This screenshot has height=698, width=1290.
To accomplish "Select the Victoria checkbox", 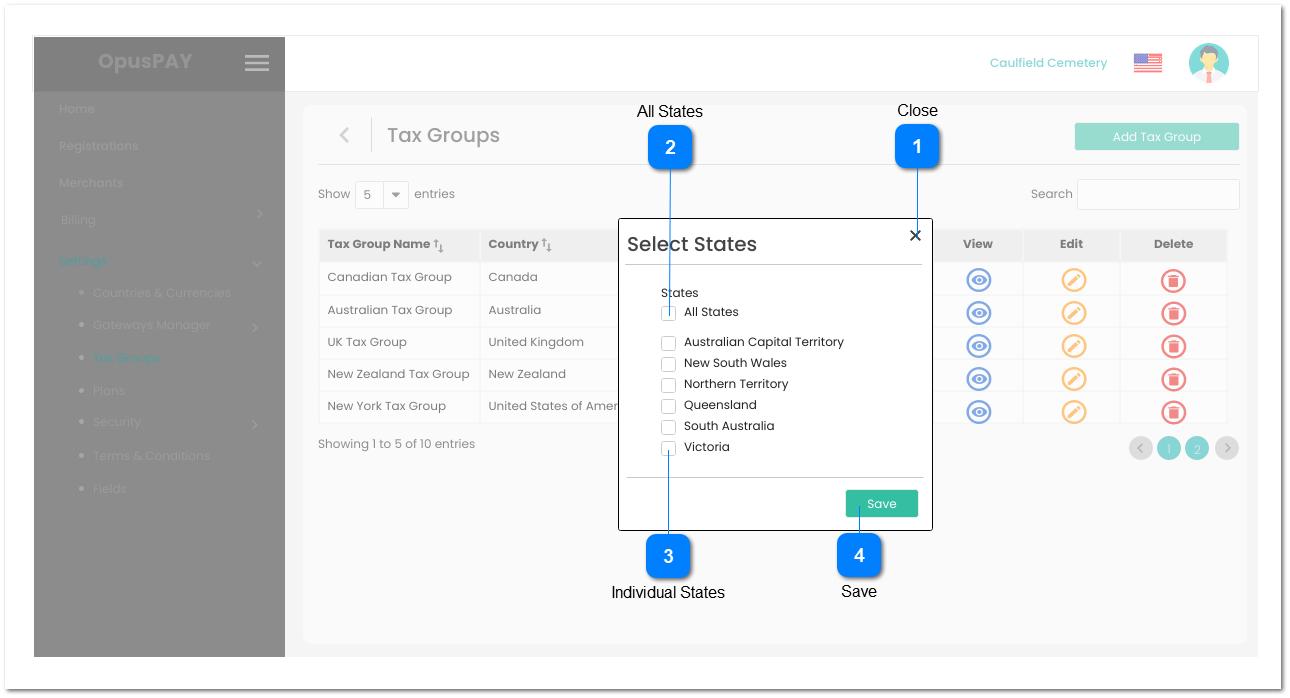I will [668, 448].
